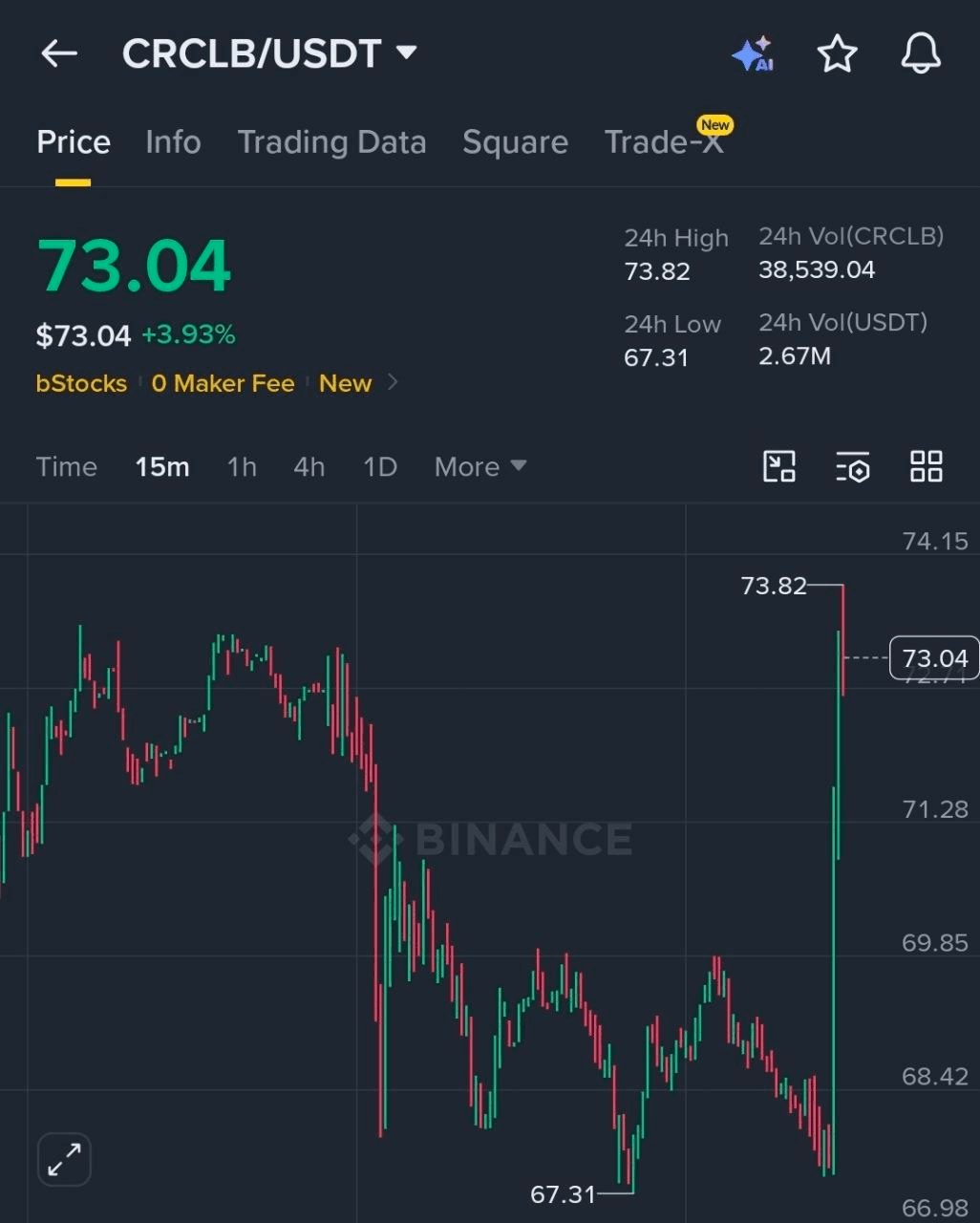Tap the 24h Vol(CRCLB) value 38,539.04

pos(817,269)
